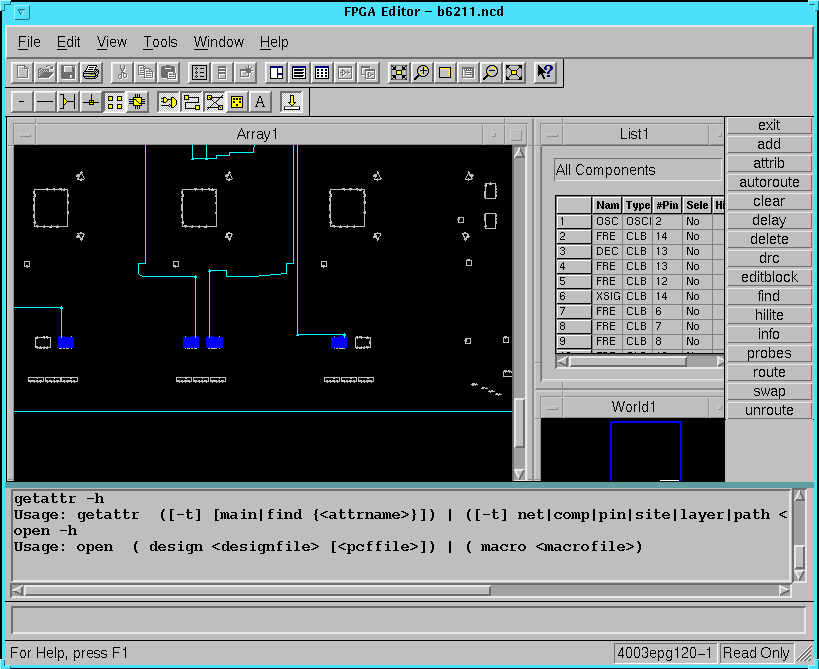Click the context help arrow icon
This screenshot has height=669, width=819.
545,72
